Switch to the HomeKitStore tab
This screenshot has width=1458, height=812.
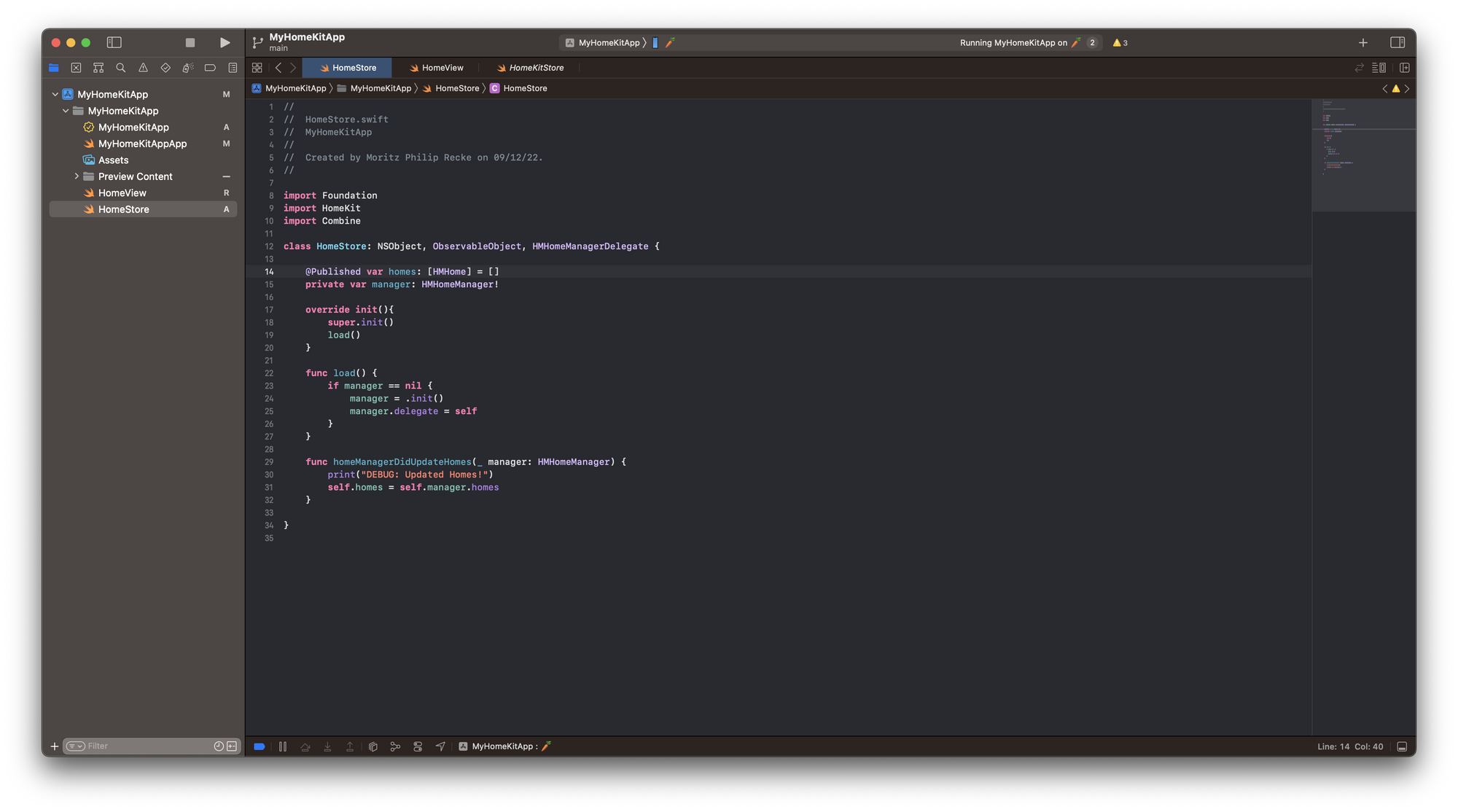click(x=530, y=68)
